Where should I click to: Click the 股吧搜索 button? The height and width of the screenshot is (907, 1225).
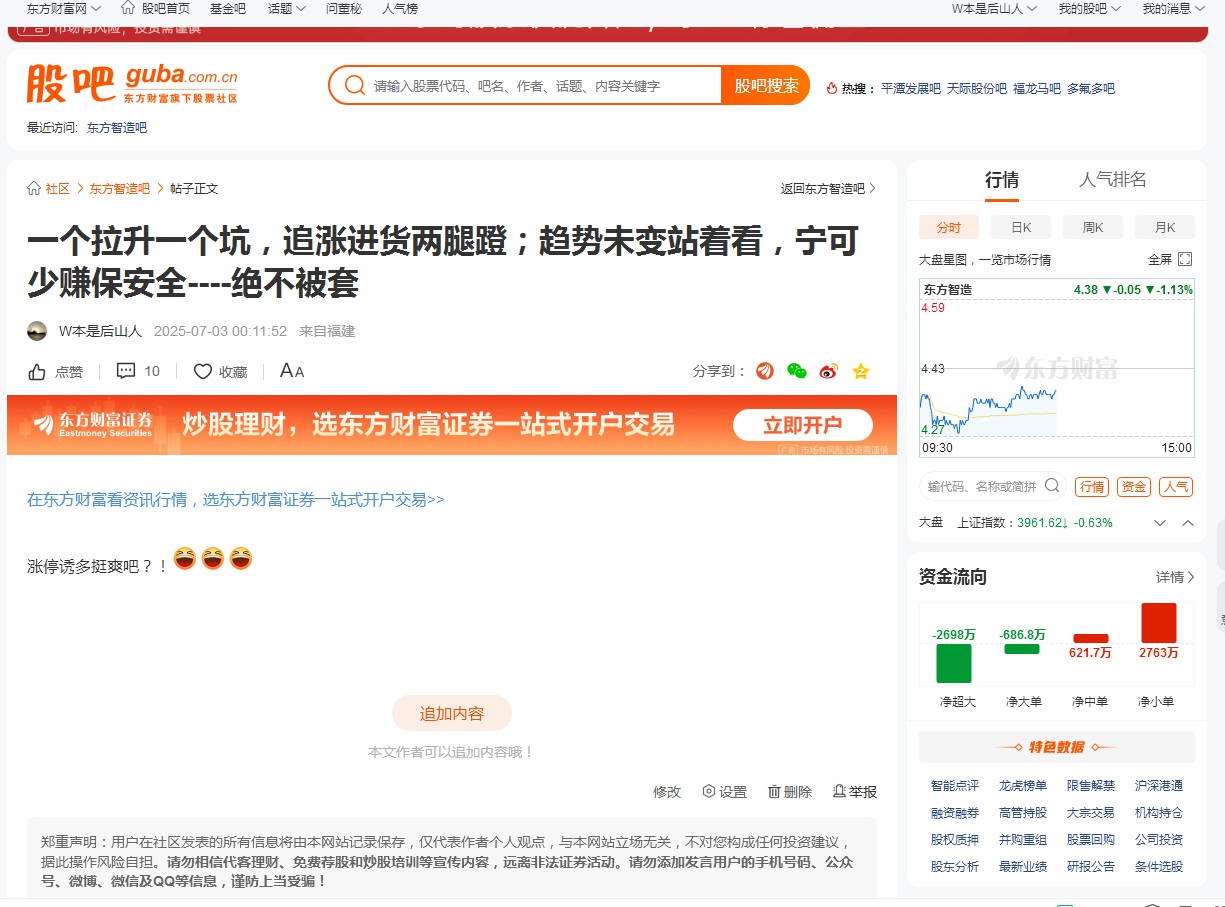pyautogui.click(x=766, y=86)
